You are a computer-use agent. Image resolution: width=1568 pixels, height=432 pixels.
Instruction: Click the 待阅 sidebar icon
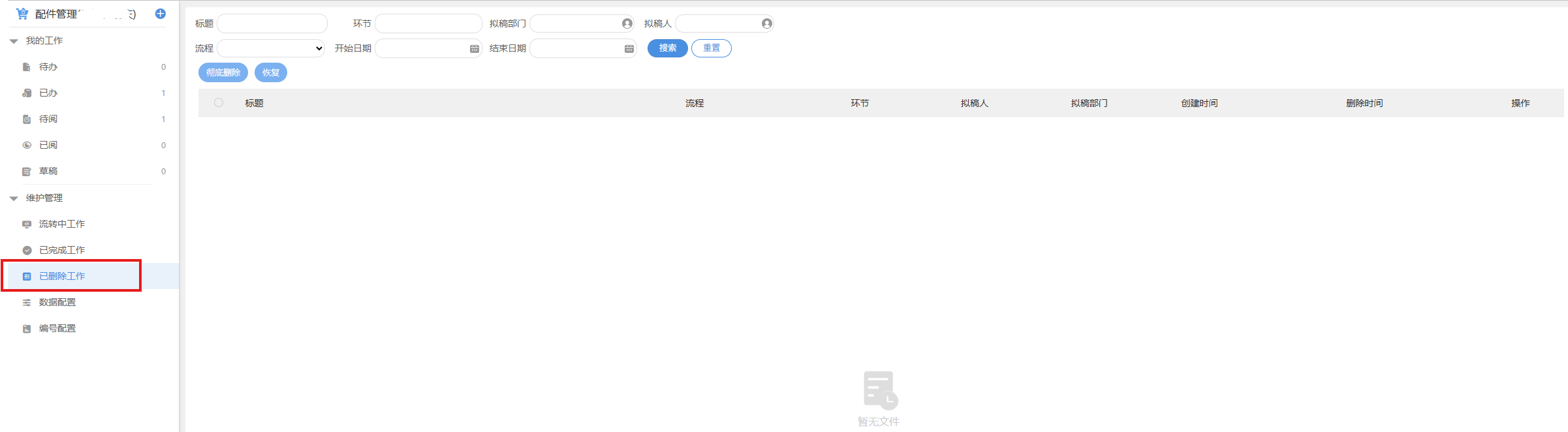pyautogui.click(x=27, y=119)
